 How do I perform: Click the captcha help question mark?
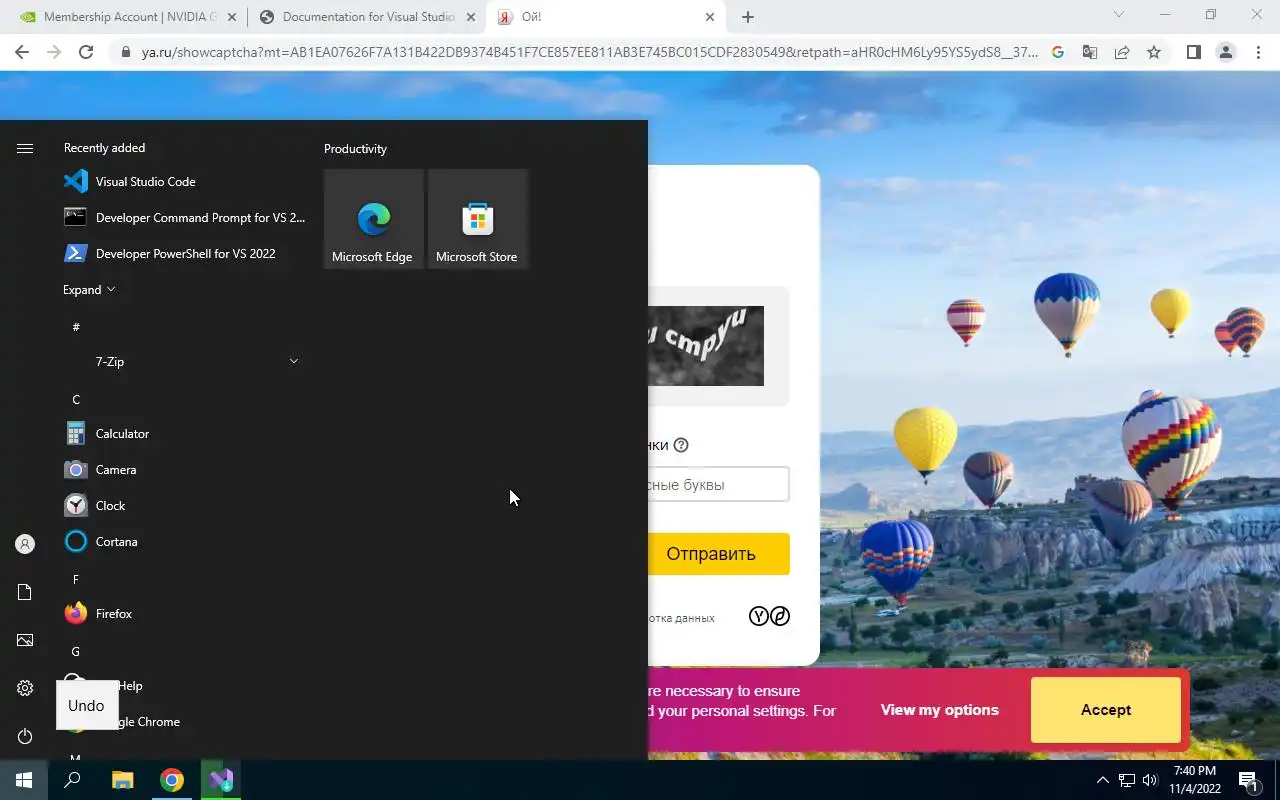pos(681,445)
